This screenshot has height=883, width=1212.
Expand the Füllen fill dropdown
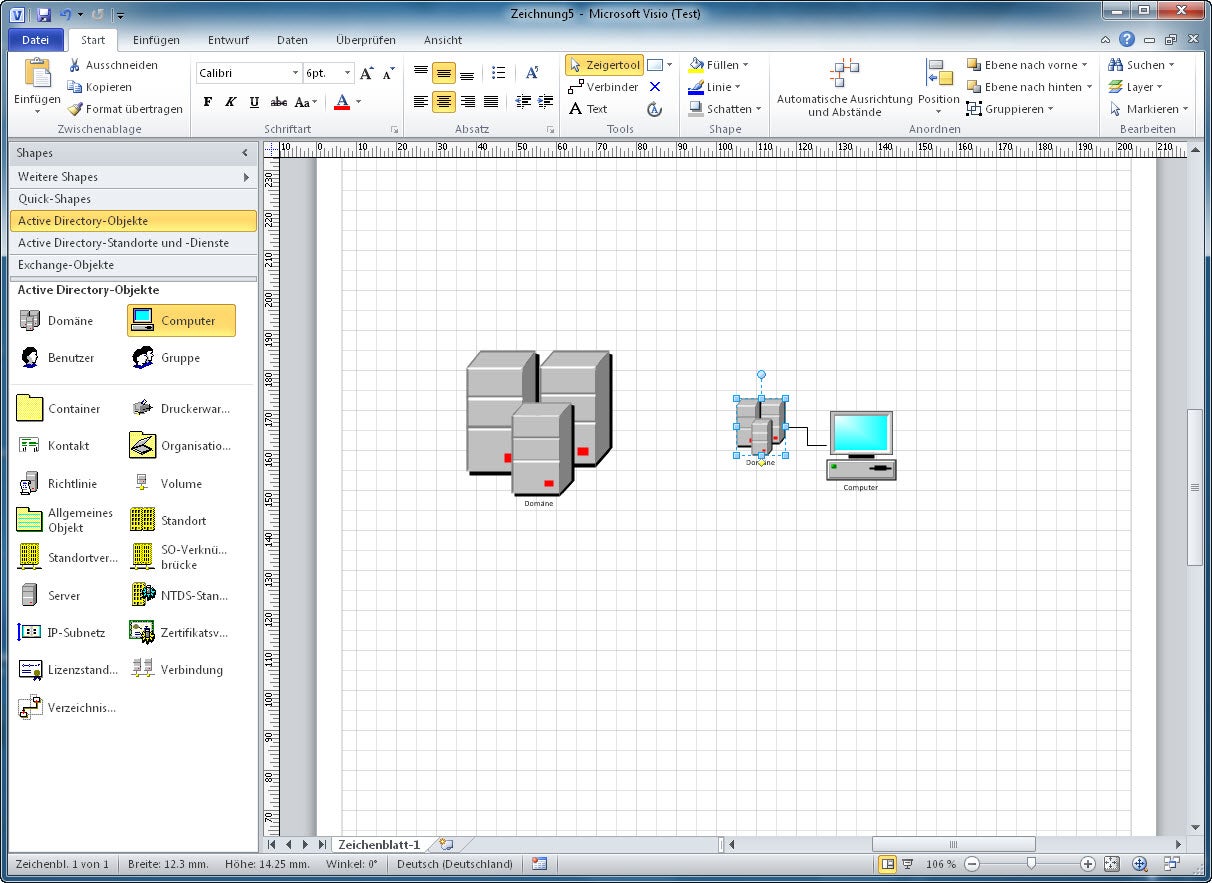[746, 65]
